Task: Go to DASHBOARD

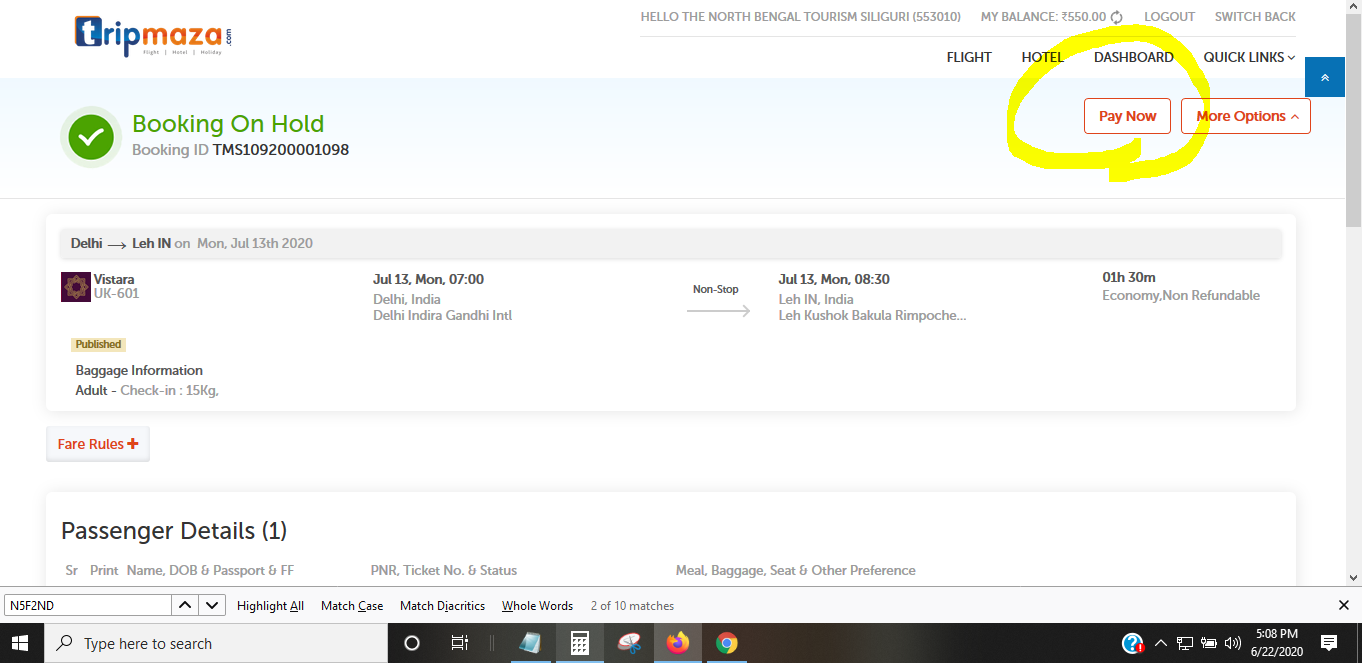Action: point(1134,57)
